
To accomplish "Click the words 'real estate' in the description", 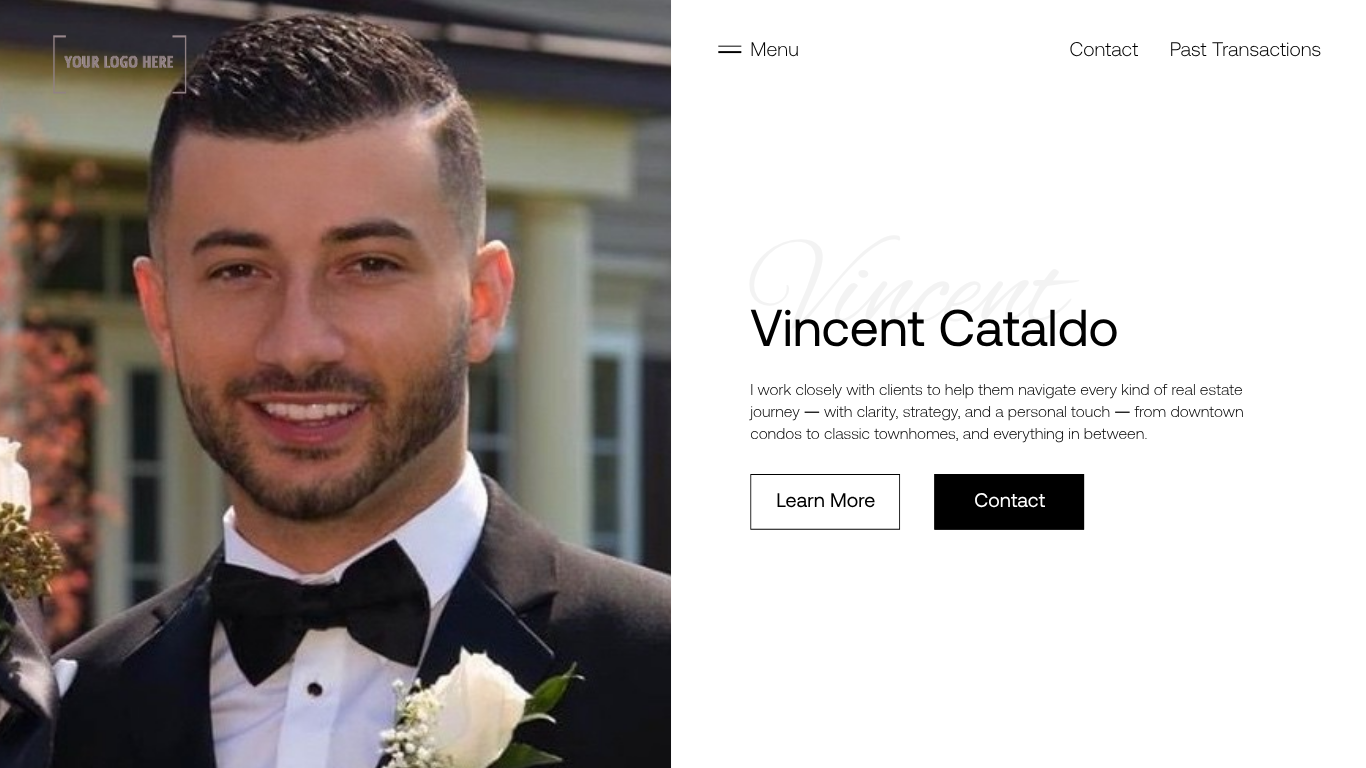I will 1207,390.
